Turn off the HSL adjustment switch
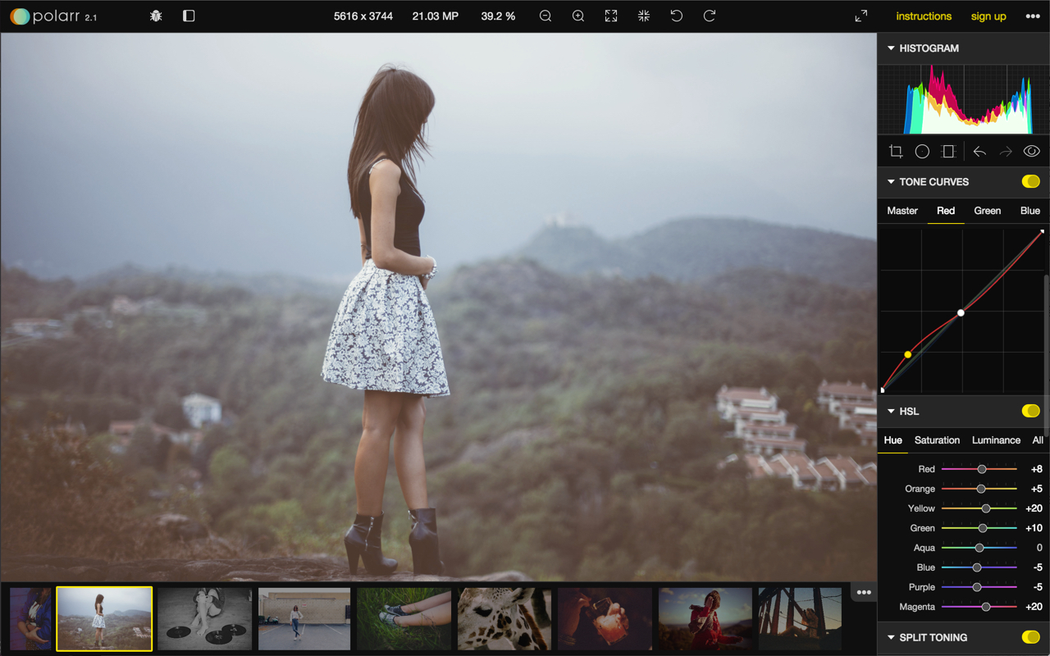The image size is (1050, 656). pyautogui.click(x=1030, y=411)
